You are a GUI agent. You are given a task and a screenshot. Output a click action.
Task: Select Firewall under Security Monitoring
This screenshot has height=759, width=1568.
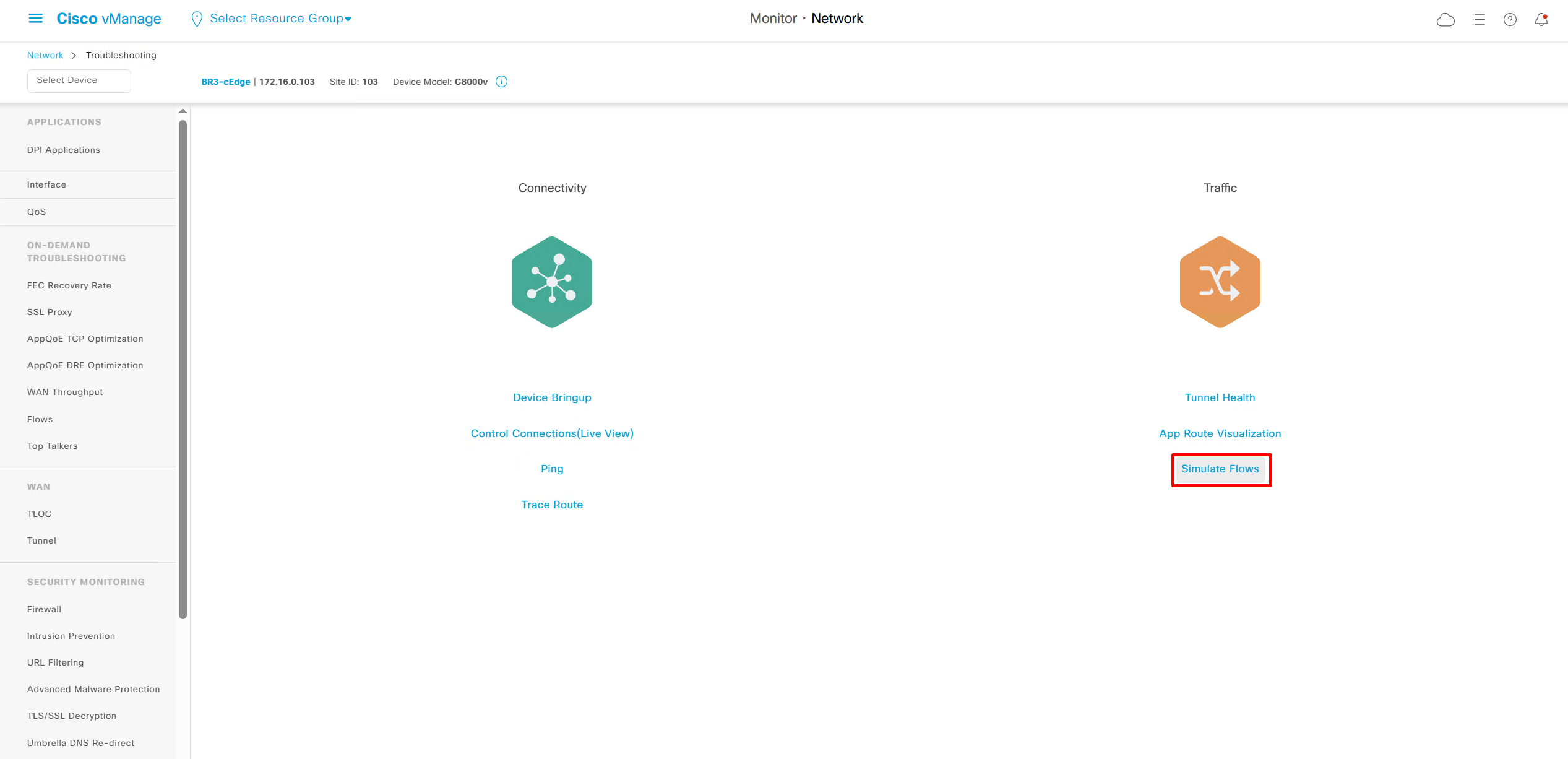tap(45, 609)
